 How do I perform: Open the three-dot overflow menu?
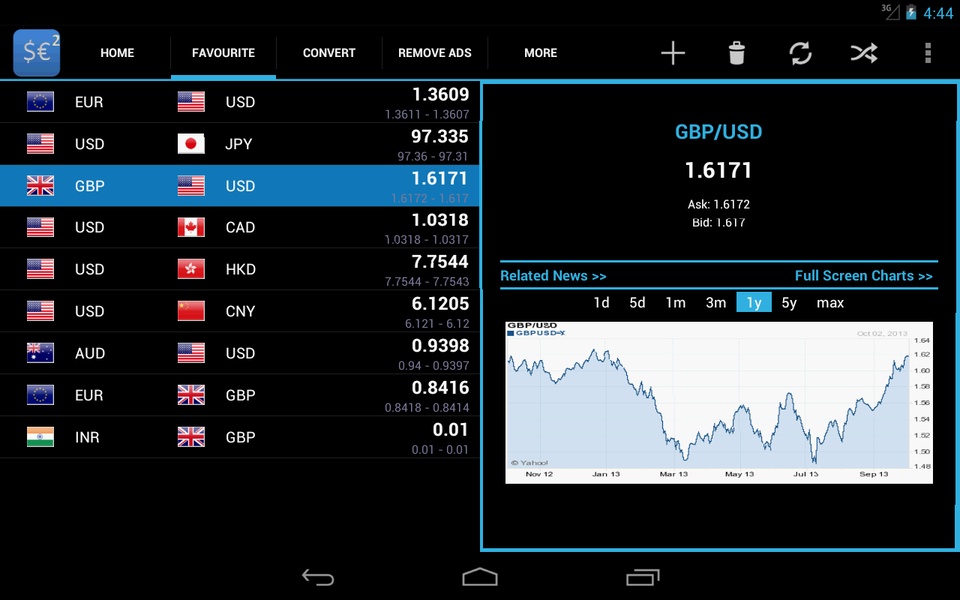[x=928, y=53]
